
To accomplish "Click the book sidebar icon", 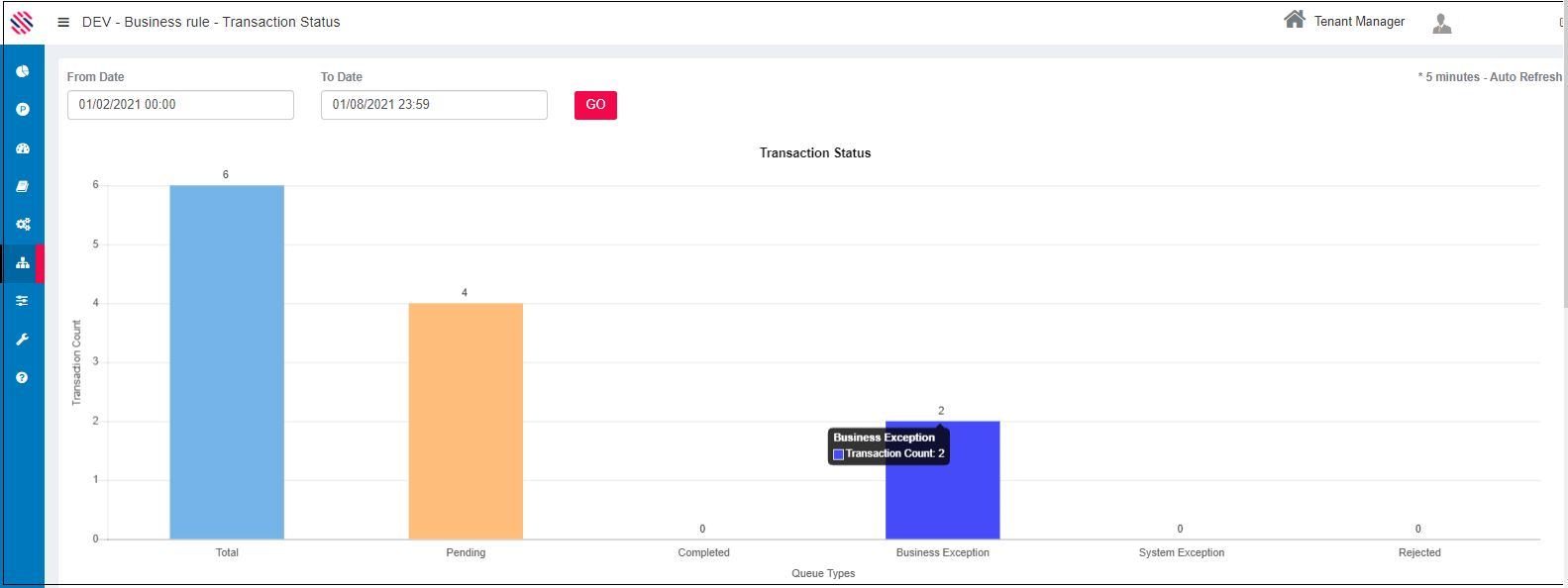I will click(22, 186).
